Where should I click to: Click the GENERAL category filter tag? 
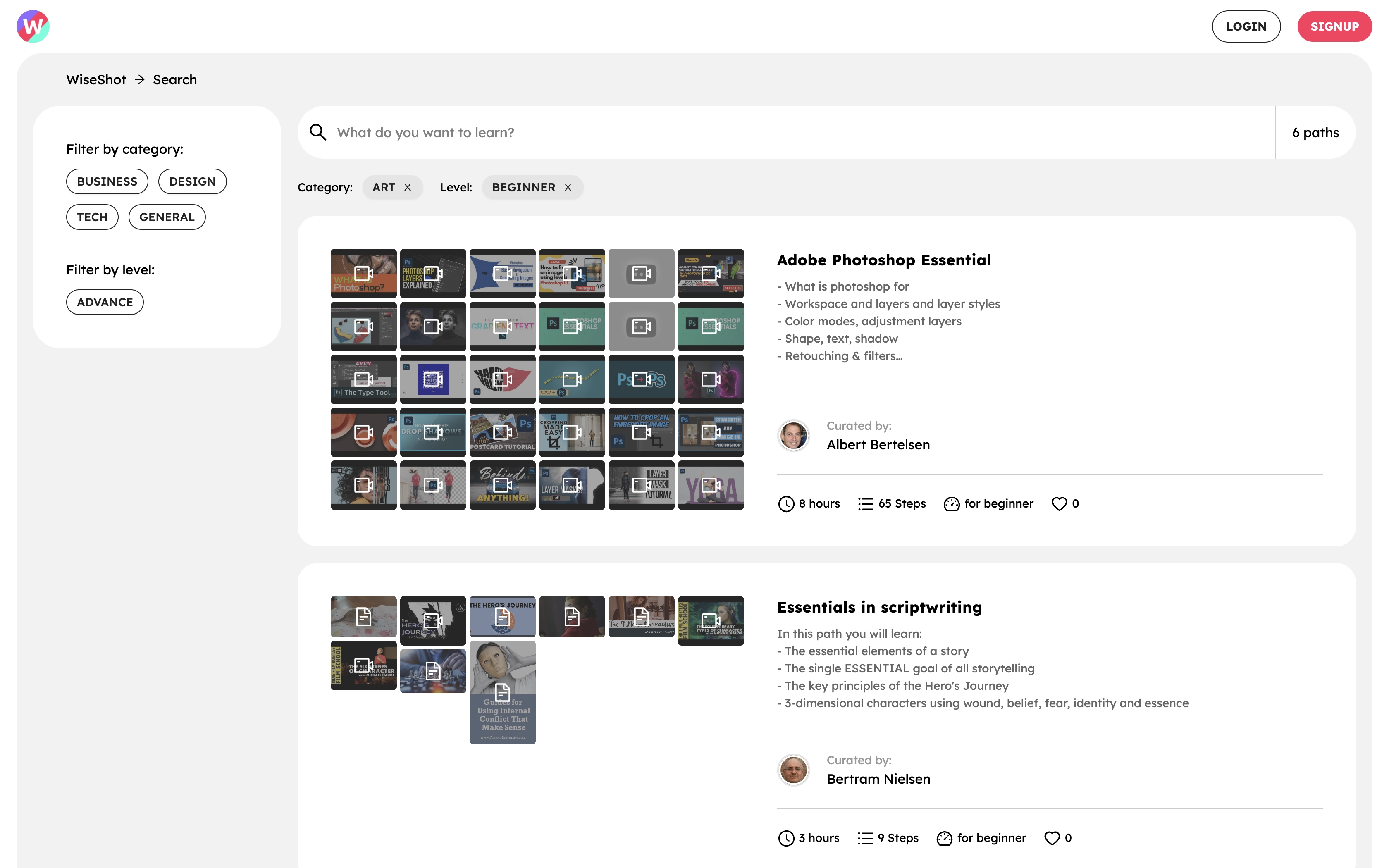167,216
